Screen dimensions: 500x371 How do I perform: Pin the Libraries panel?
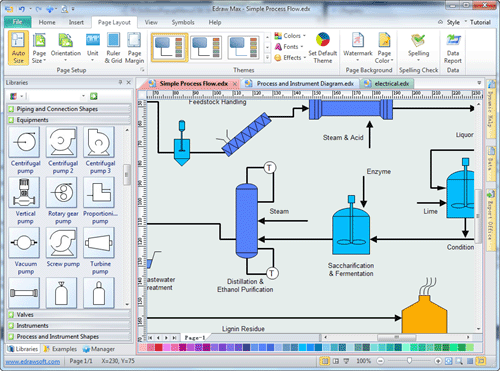[120, 82]
